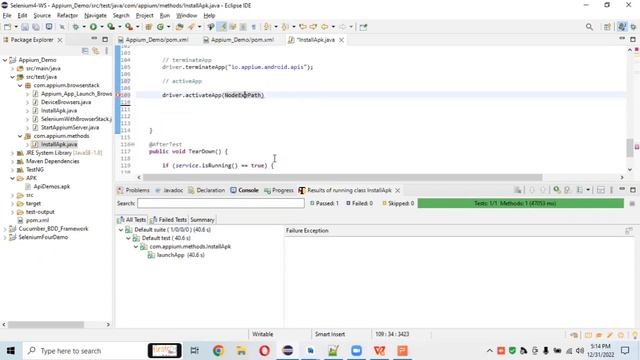This screenshot has height=360, width=640.
Task: Click the Debug bug icon in toolbar
Action: 76,27
